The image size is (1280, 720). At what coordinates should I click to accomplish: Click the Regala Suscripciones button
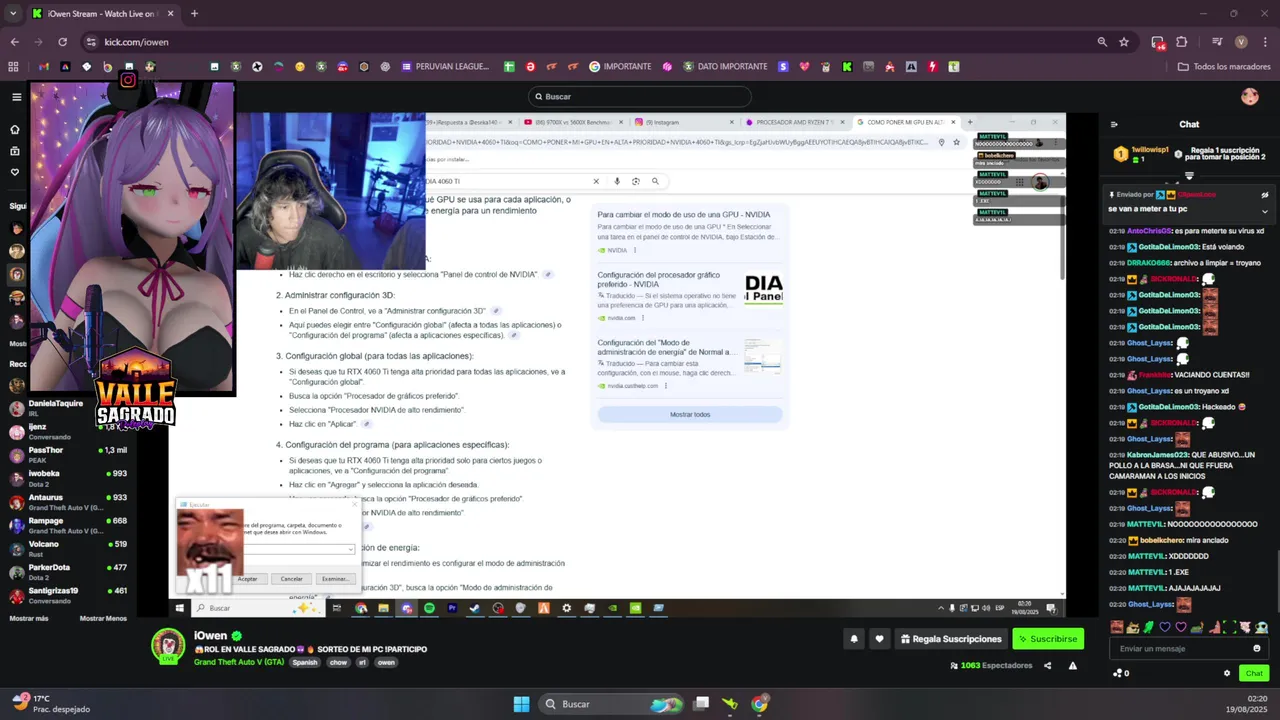pos(950,639)
